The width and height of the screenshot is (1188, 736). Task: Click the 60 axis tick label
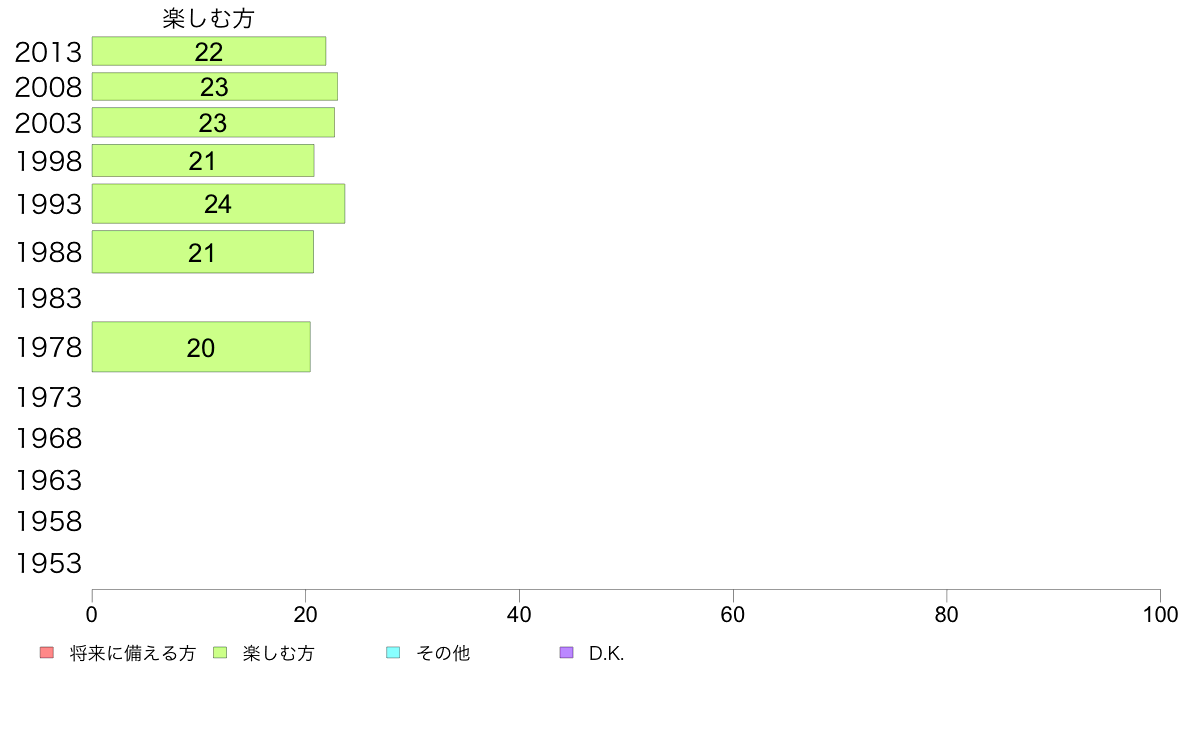click(733, 615)
